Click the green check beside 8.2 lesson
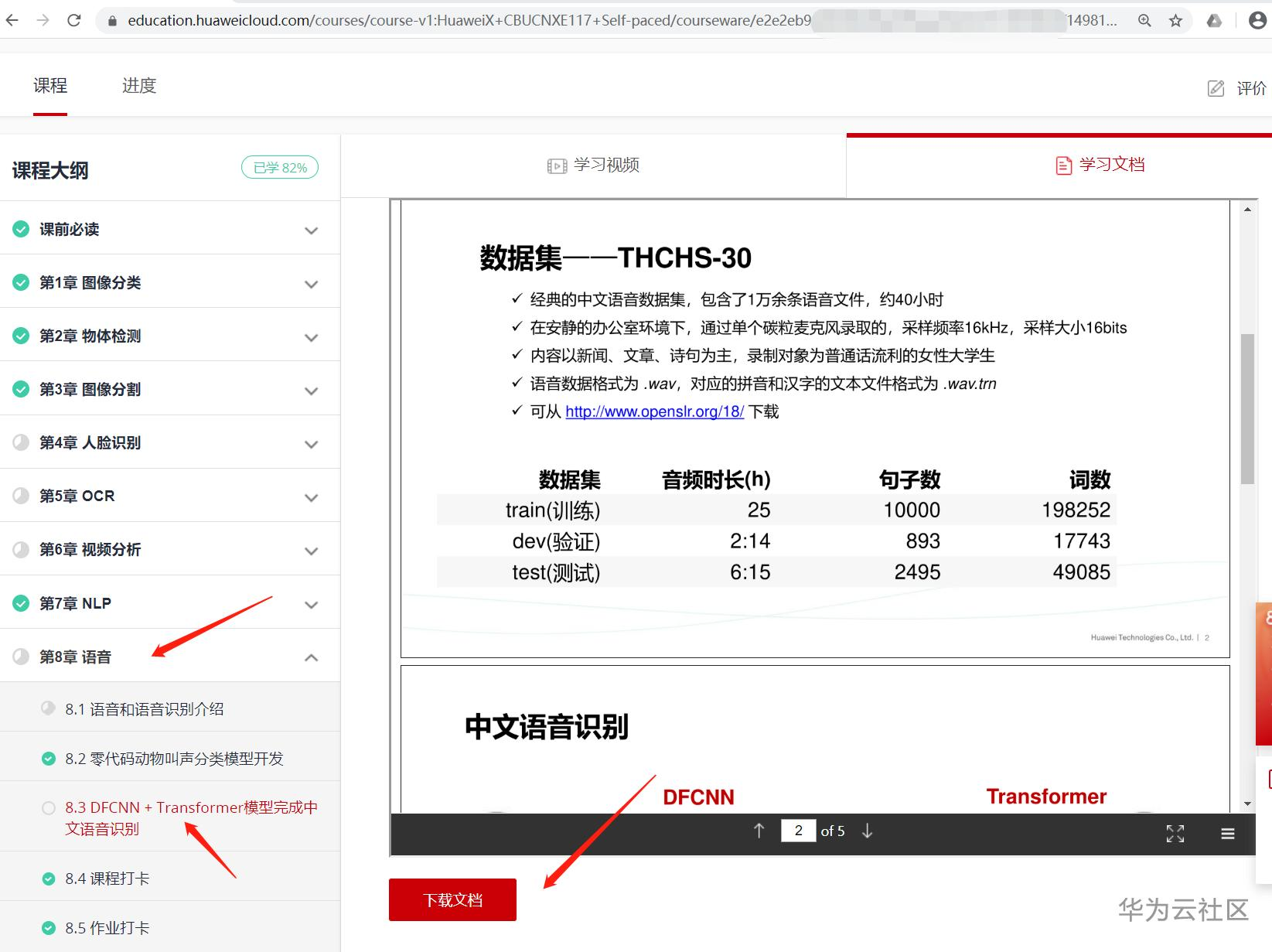1272x952 pixels. (49, 759)
